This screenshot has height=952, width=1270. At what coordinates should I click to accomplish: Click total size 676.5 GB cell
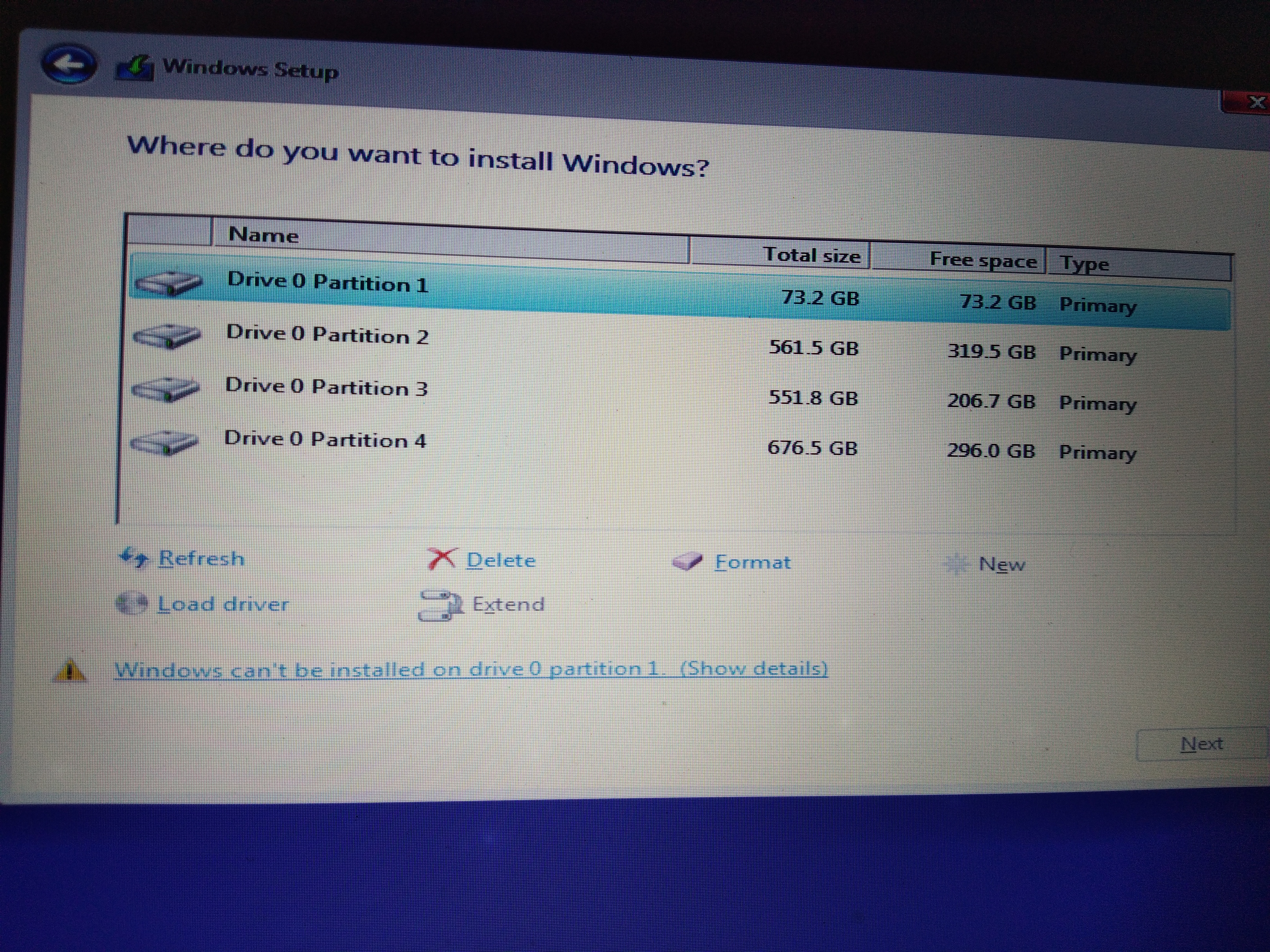[x=812, y=447]
